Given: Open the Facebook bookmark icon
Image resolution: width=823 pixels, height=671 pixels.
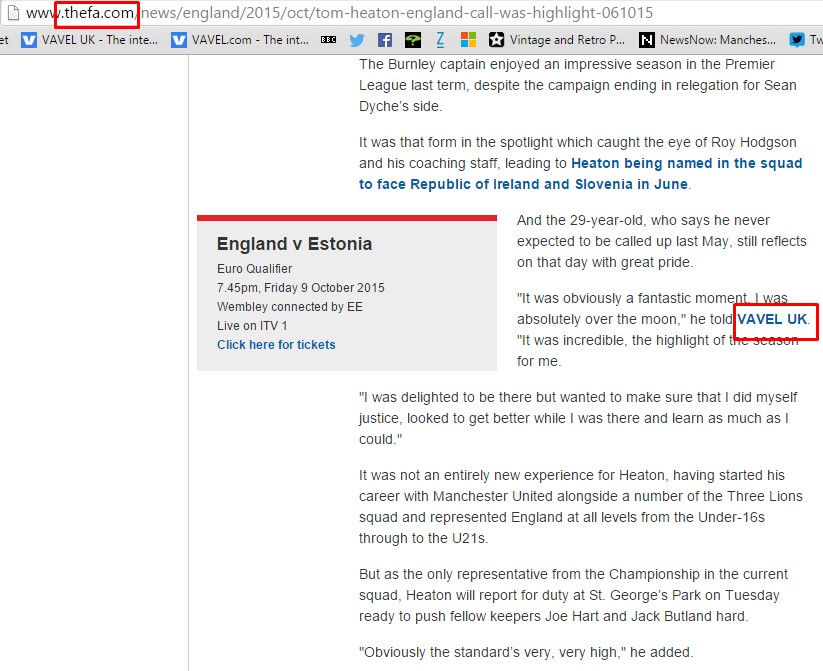Looking at the screenshot, I should [x=385, y=40].
